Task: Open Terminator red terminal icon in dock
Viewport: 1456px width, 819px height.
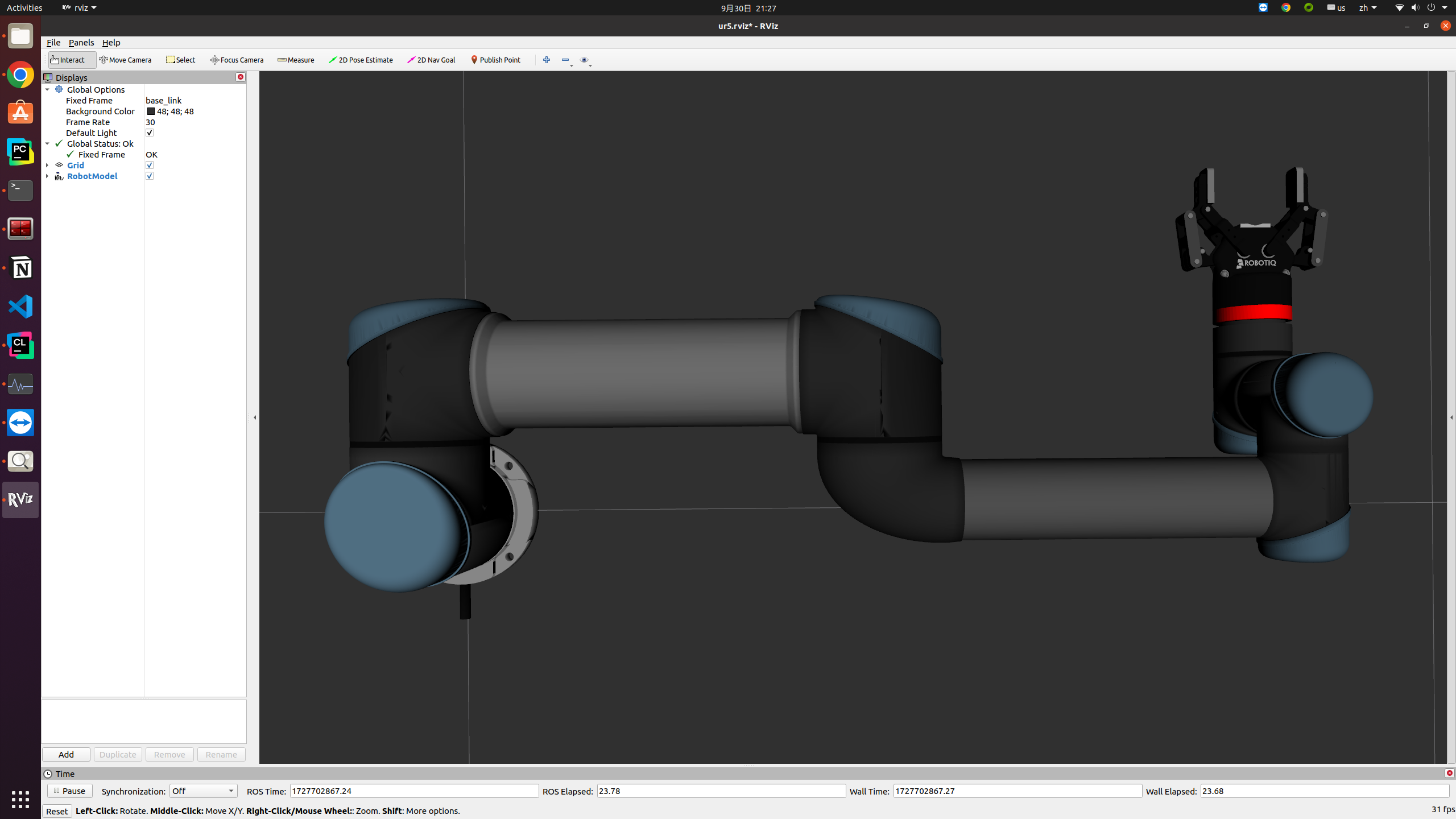Action: click(20, 229)
